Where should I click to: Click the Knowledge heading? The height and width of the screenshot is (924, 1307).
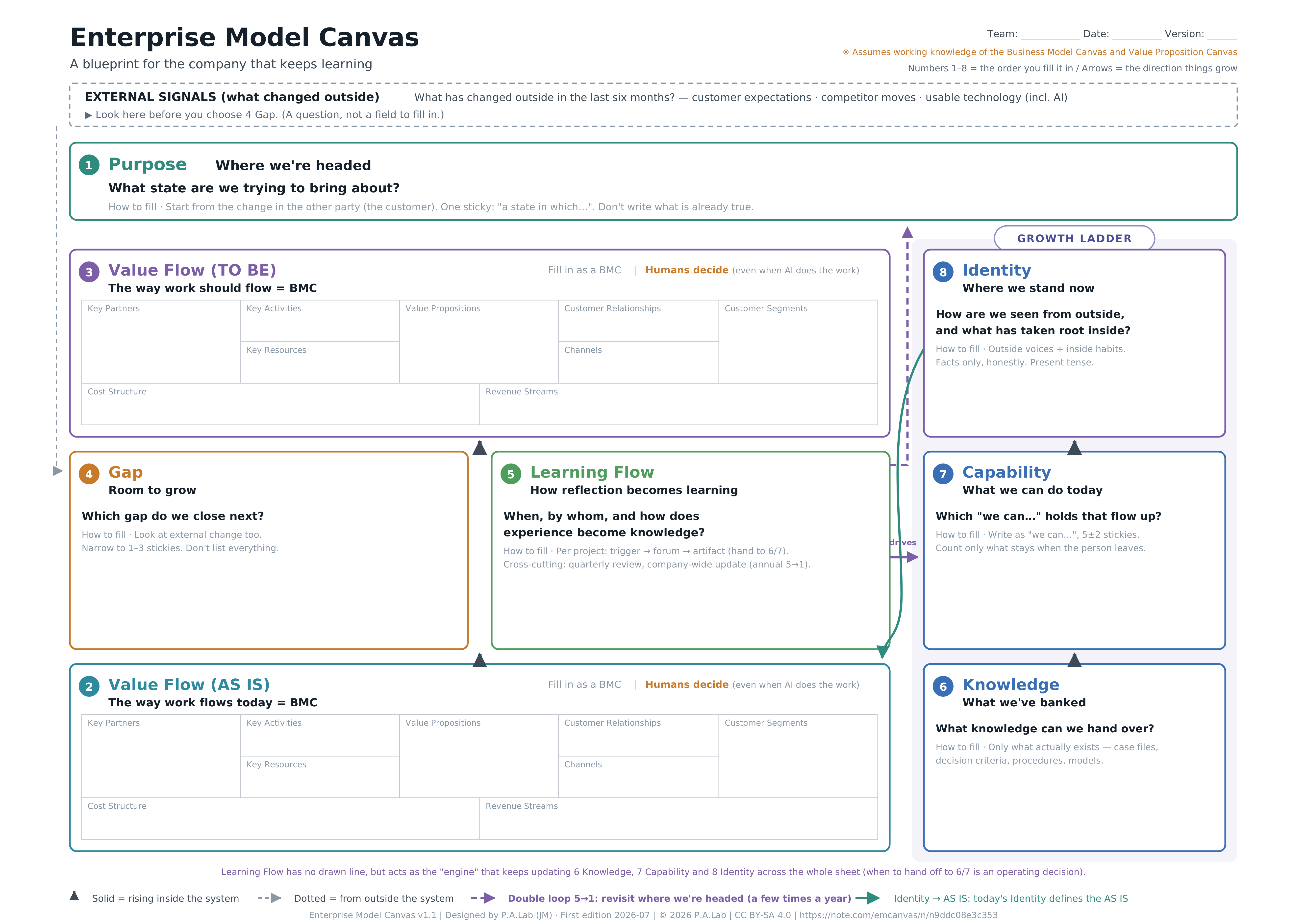(1011, 685)
